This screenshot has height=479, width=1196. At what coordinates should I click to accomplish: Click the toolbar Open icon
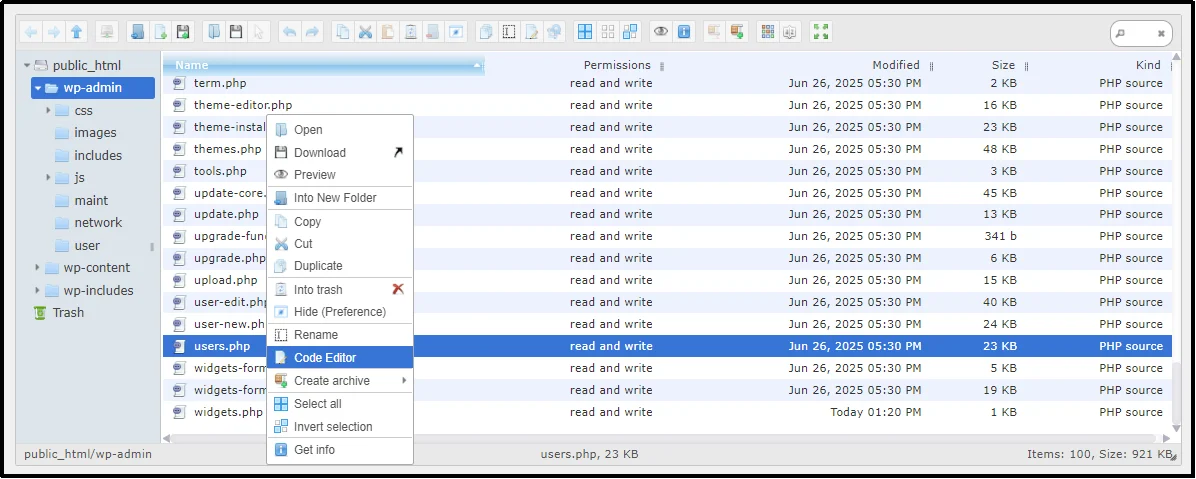[214, 31]
